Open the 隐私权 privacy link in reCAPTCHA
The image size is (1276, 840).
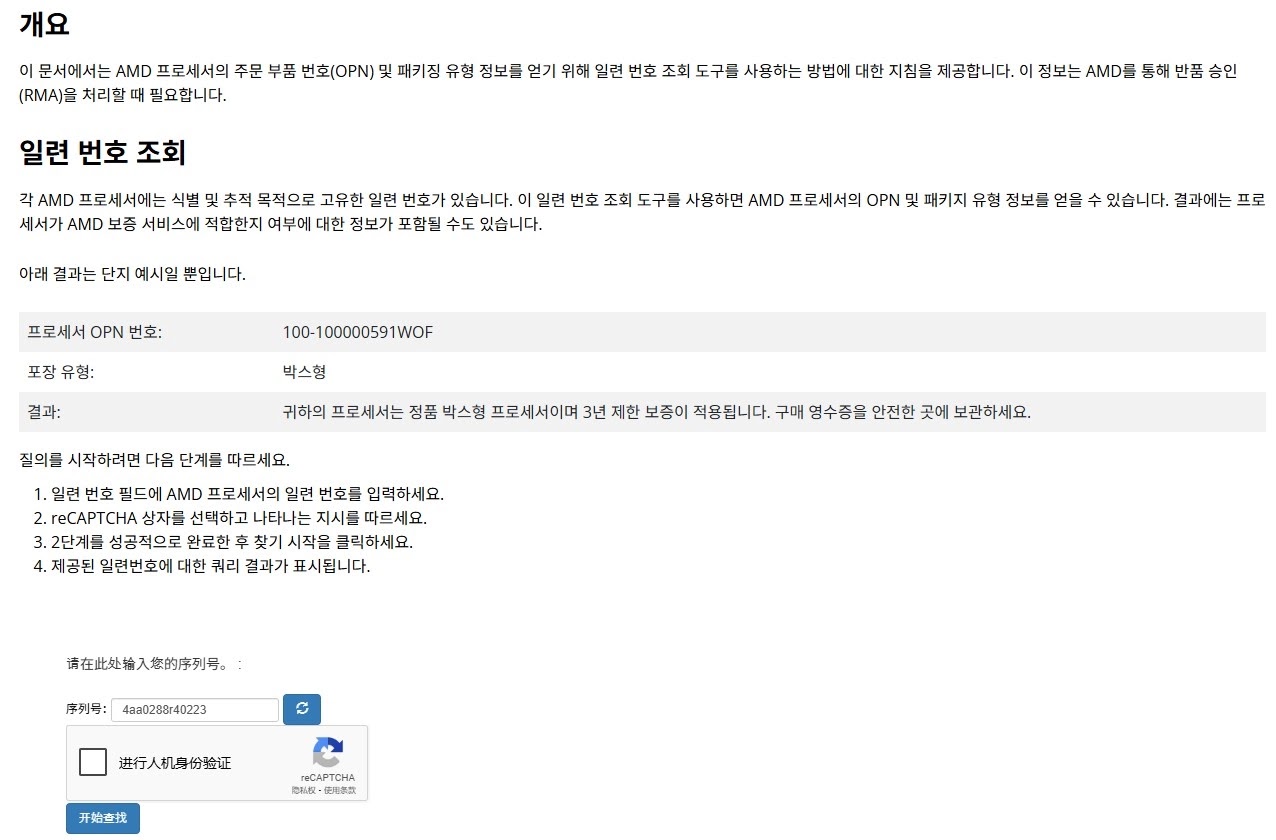[x=302, y=791]
